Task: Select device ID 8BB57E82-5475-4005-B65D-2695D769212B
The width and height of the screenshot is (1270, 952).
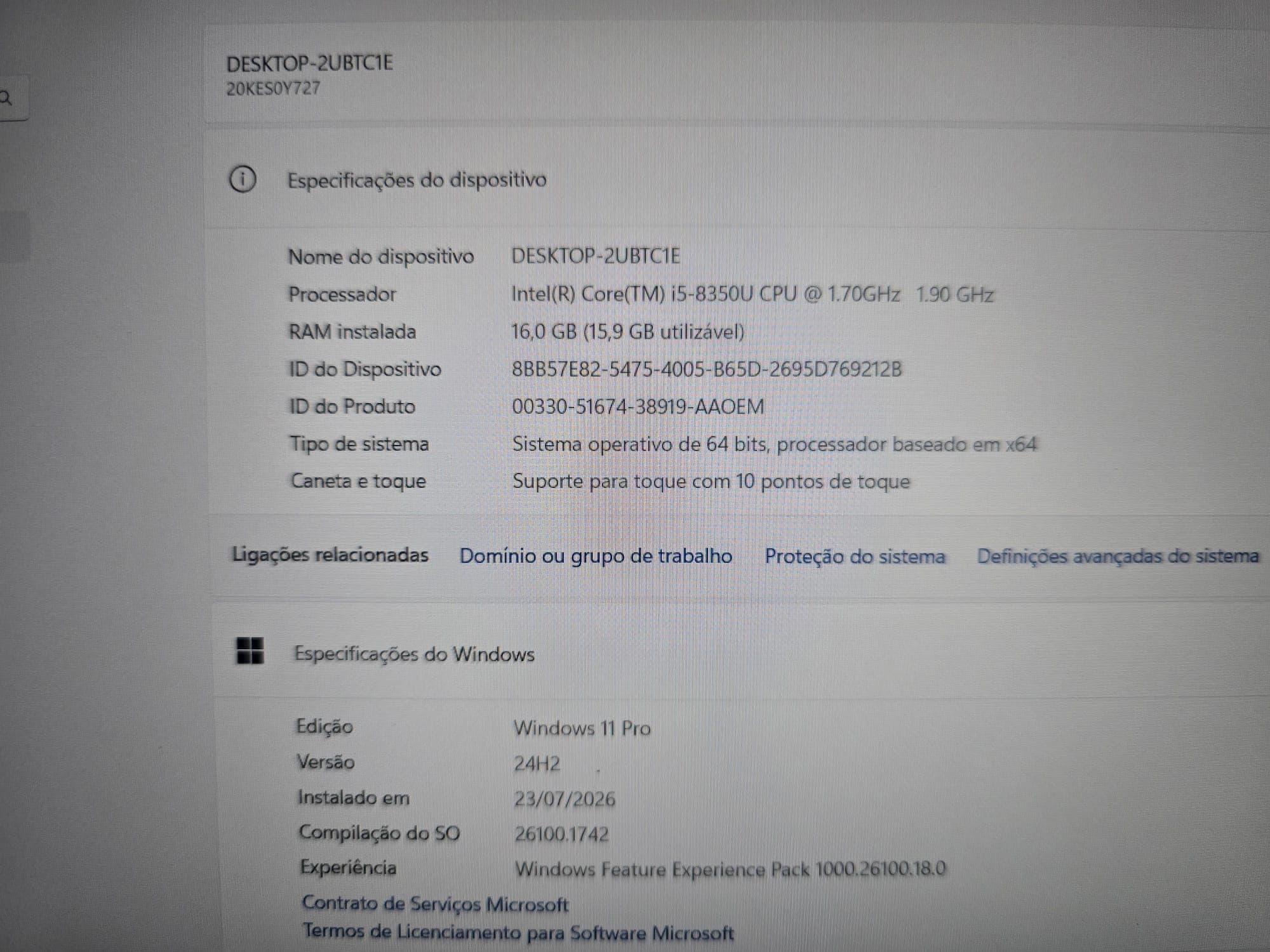Action: [x=707, y=369]
